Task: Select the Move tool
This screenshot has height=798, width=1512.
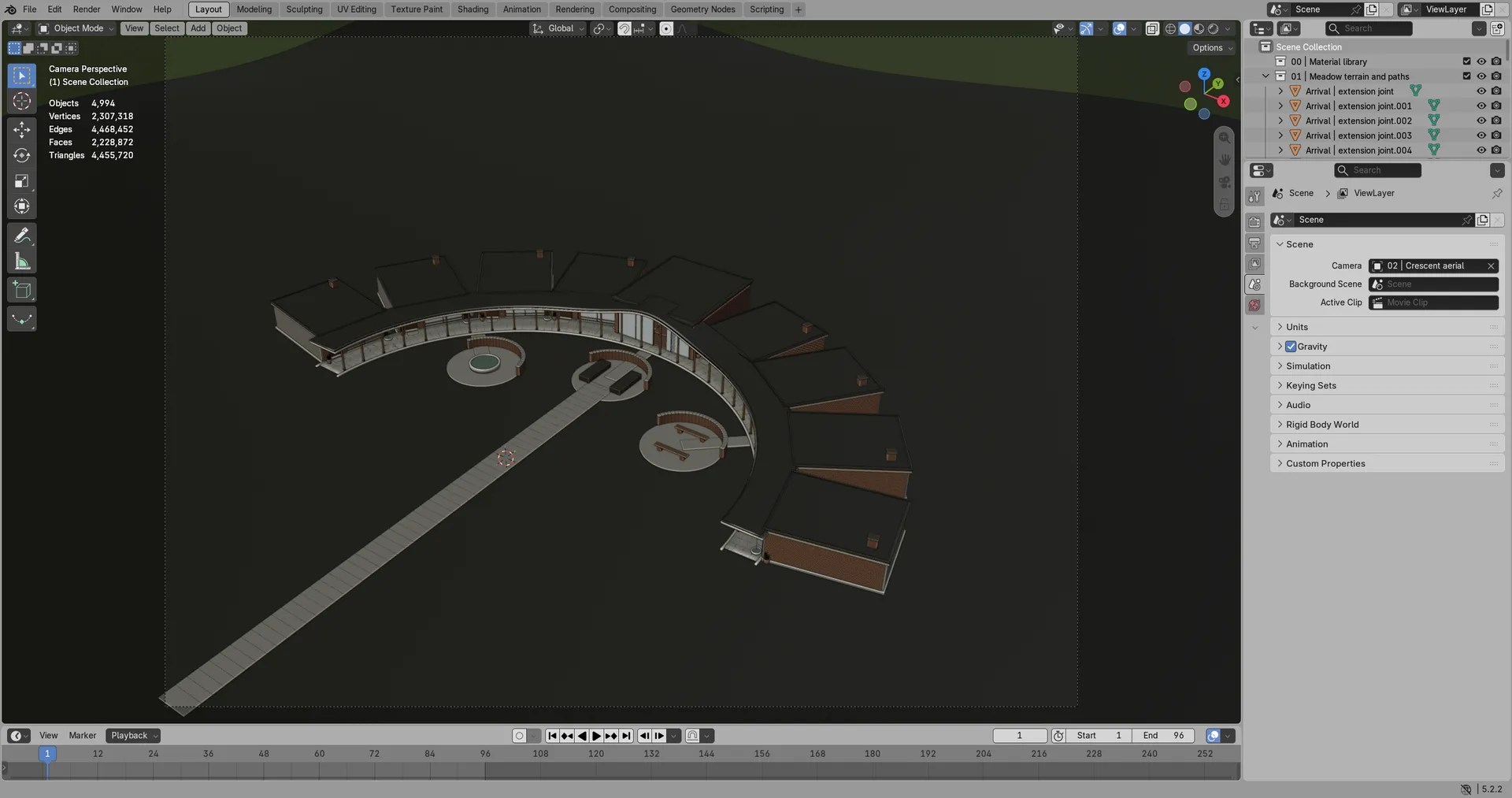Action: pos(22,130)
